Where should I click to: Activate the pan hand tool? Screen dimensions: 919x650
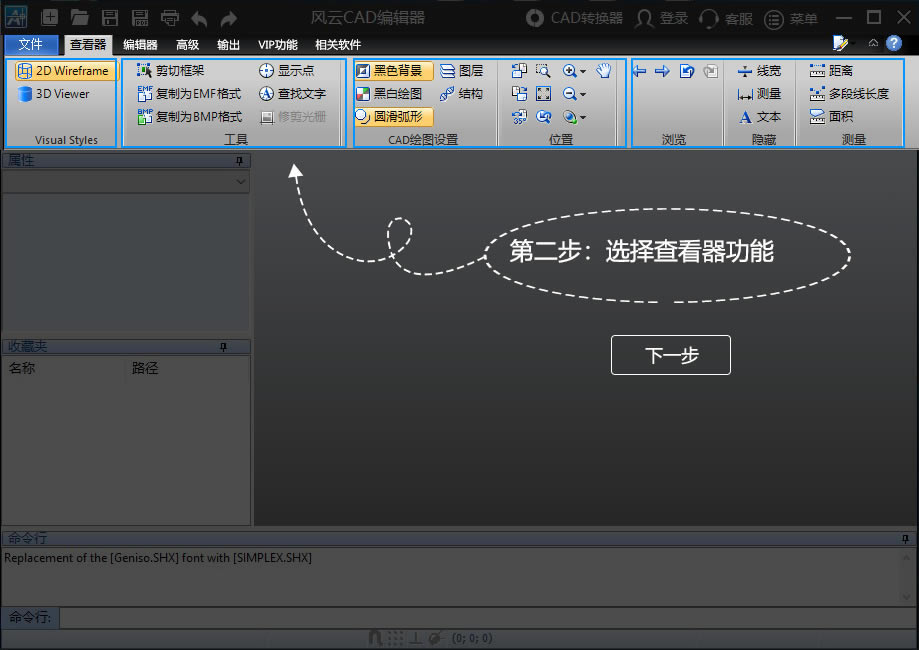pyautogui.click(x=603, y=70)
